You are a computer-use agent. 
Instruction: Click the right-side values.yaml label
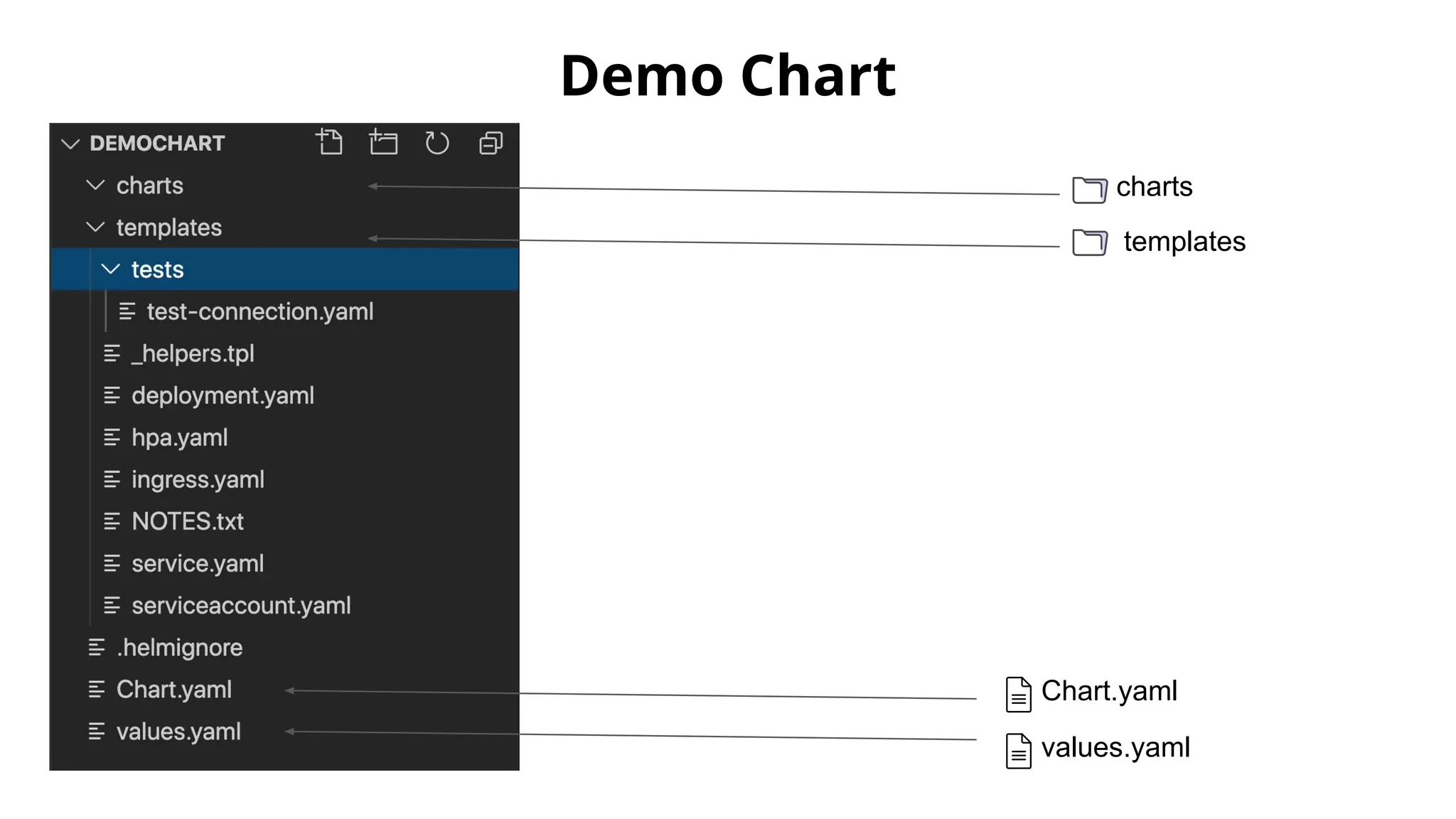1115,748
